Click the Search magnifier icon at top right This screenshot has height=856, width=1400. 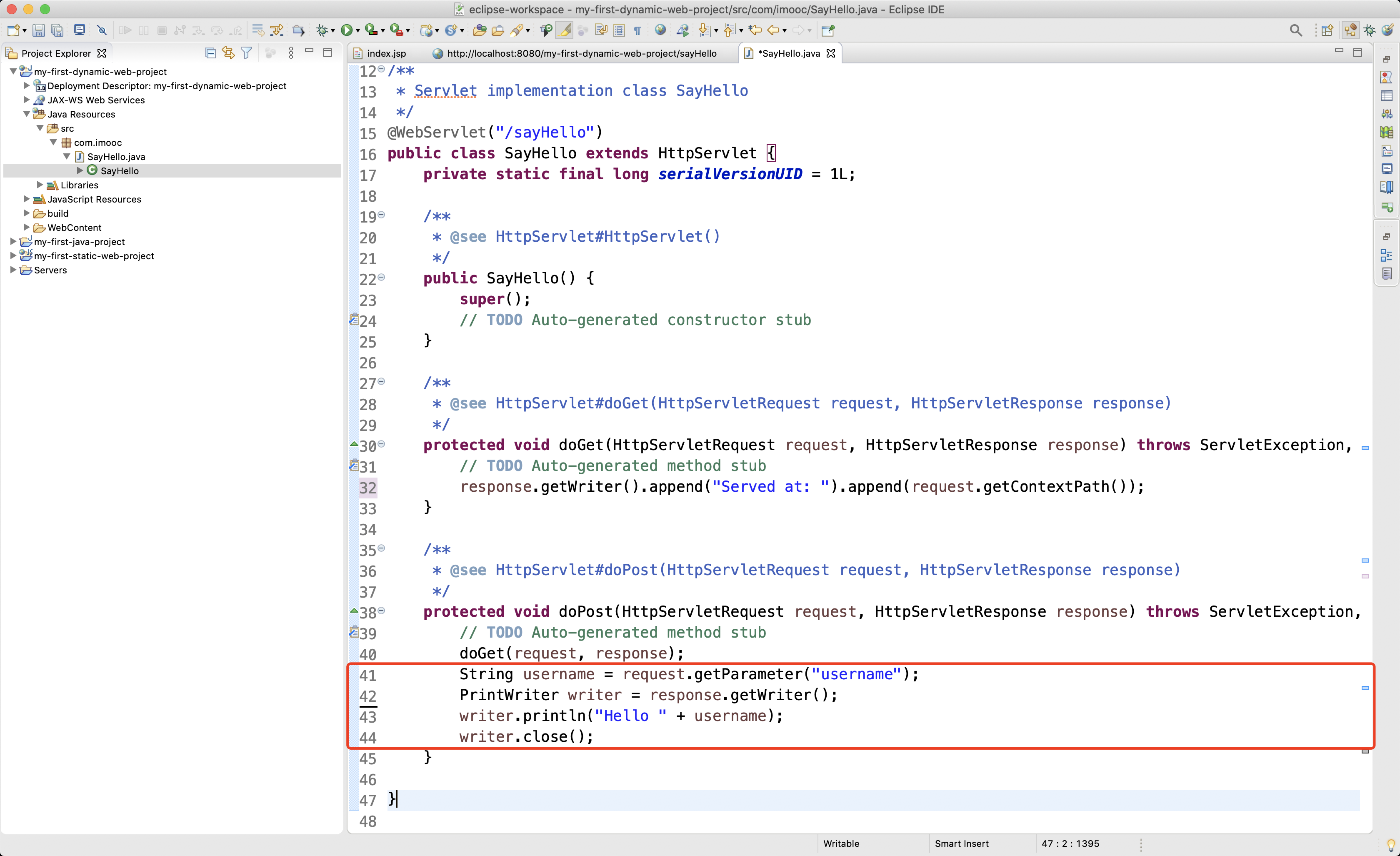point(1295,30)
